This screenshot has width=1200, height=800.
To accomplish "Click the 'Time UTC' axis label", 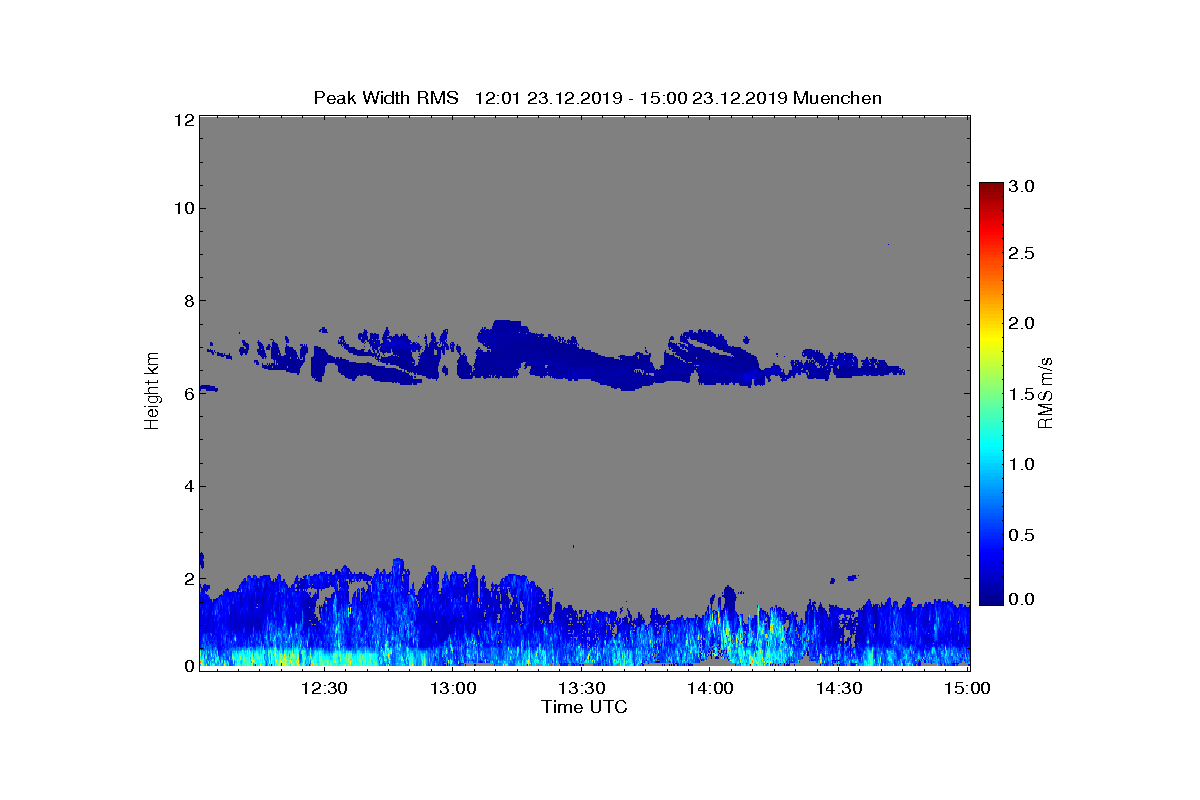I will pyautogui.click(x=585, y=707).
